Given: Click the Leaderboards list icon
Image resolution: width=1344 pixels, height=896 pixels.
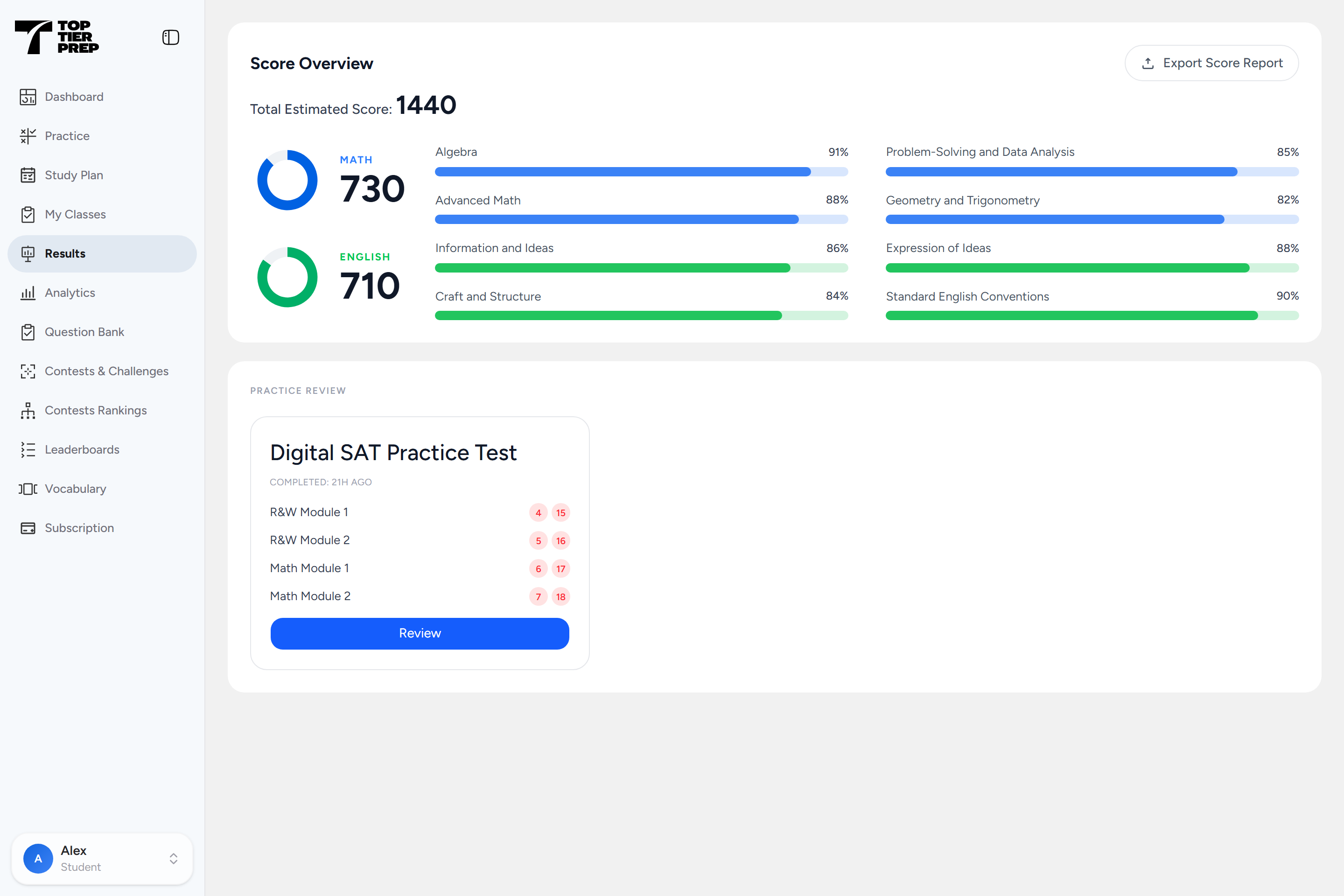Looking at the screenshot, I should coord(28,450).
